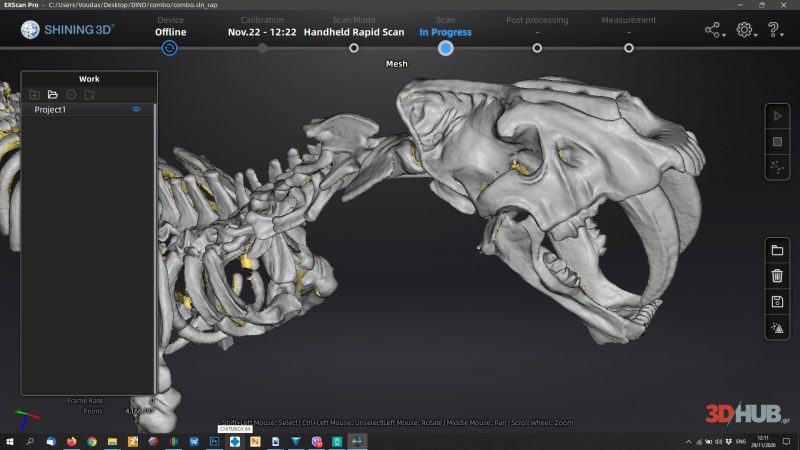Screen dimensions: 800x450
Task: Generate point cloud from right toolbar
Action: tap(777, 167)
